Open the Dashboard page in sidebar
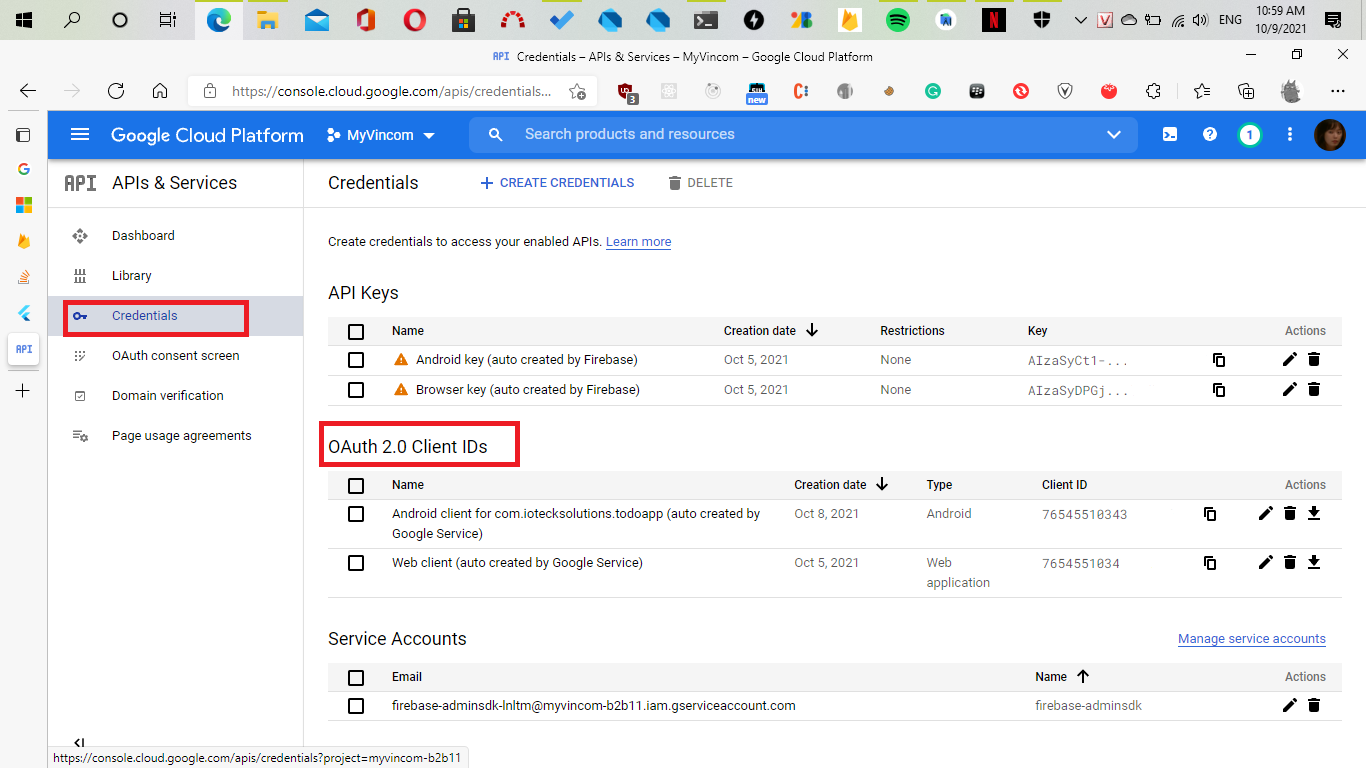Viewport: 1366px width, 768px height. pyautogui.click(x=175, y=236)
